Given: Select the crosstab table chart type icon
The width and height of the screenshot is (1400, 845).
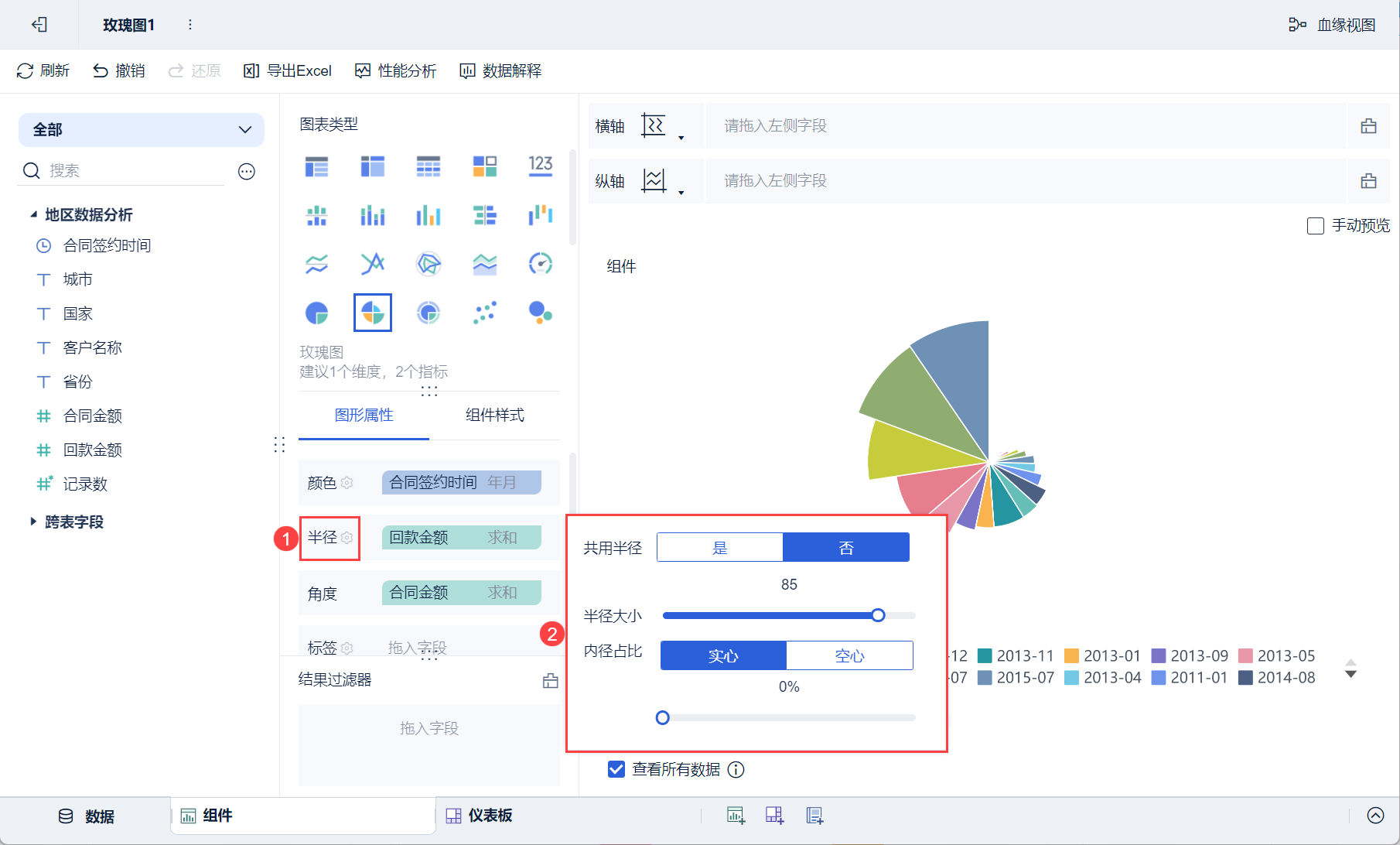Looking at the screenshot, I should tap(373, 166).
